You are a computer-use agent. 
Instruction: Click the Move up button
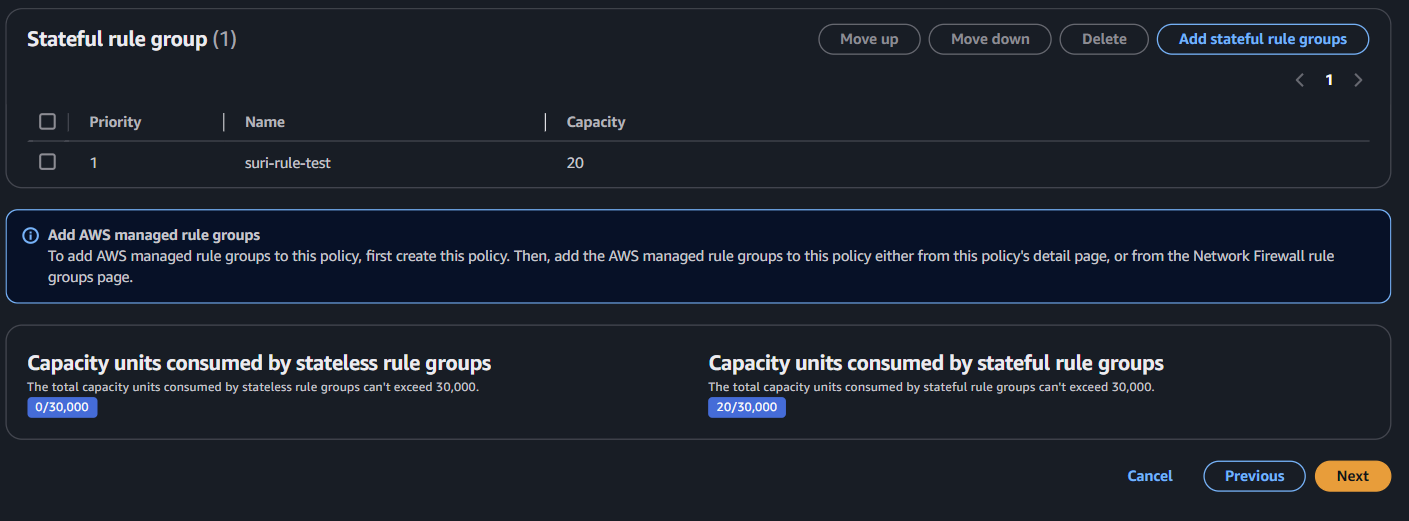click(x=869, y=39)
